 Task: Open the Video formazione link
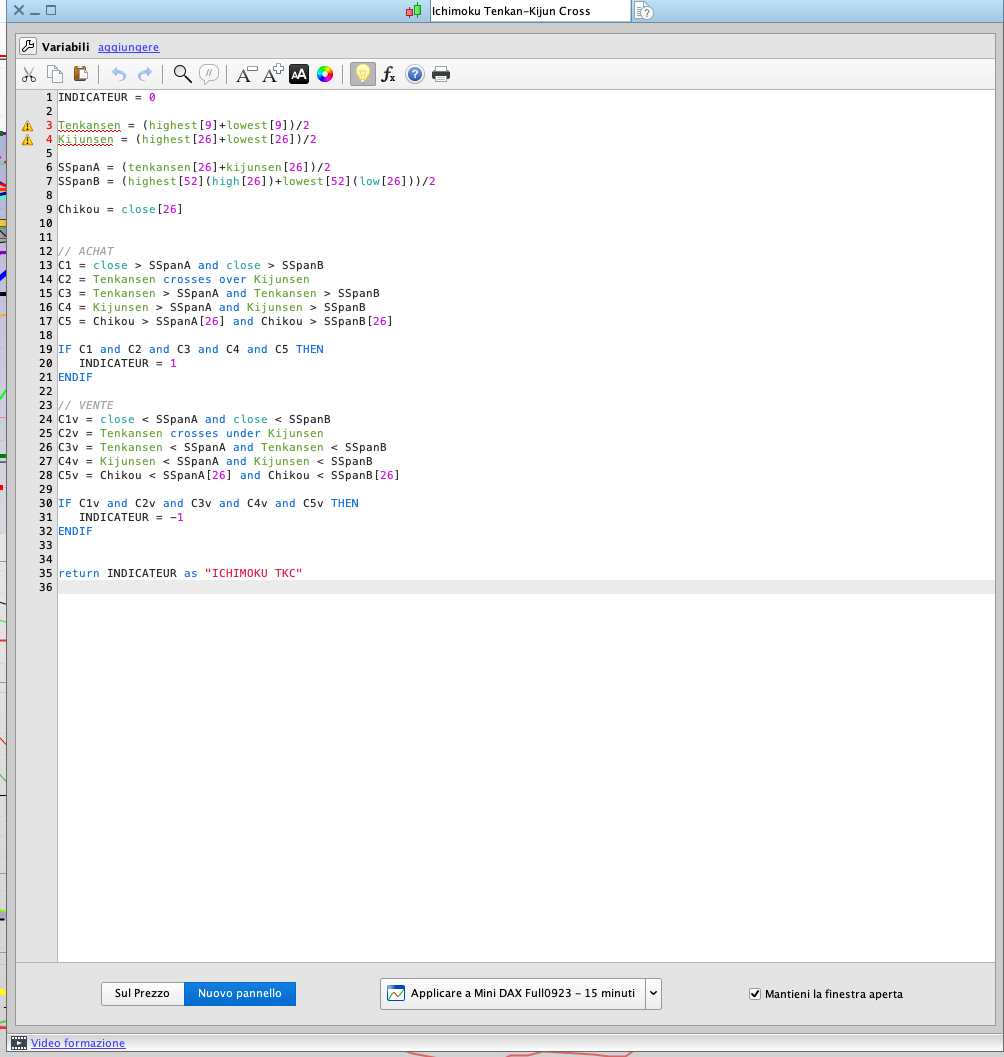(78, 1043)
